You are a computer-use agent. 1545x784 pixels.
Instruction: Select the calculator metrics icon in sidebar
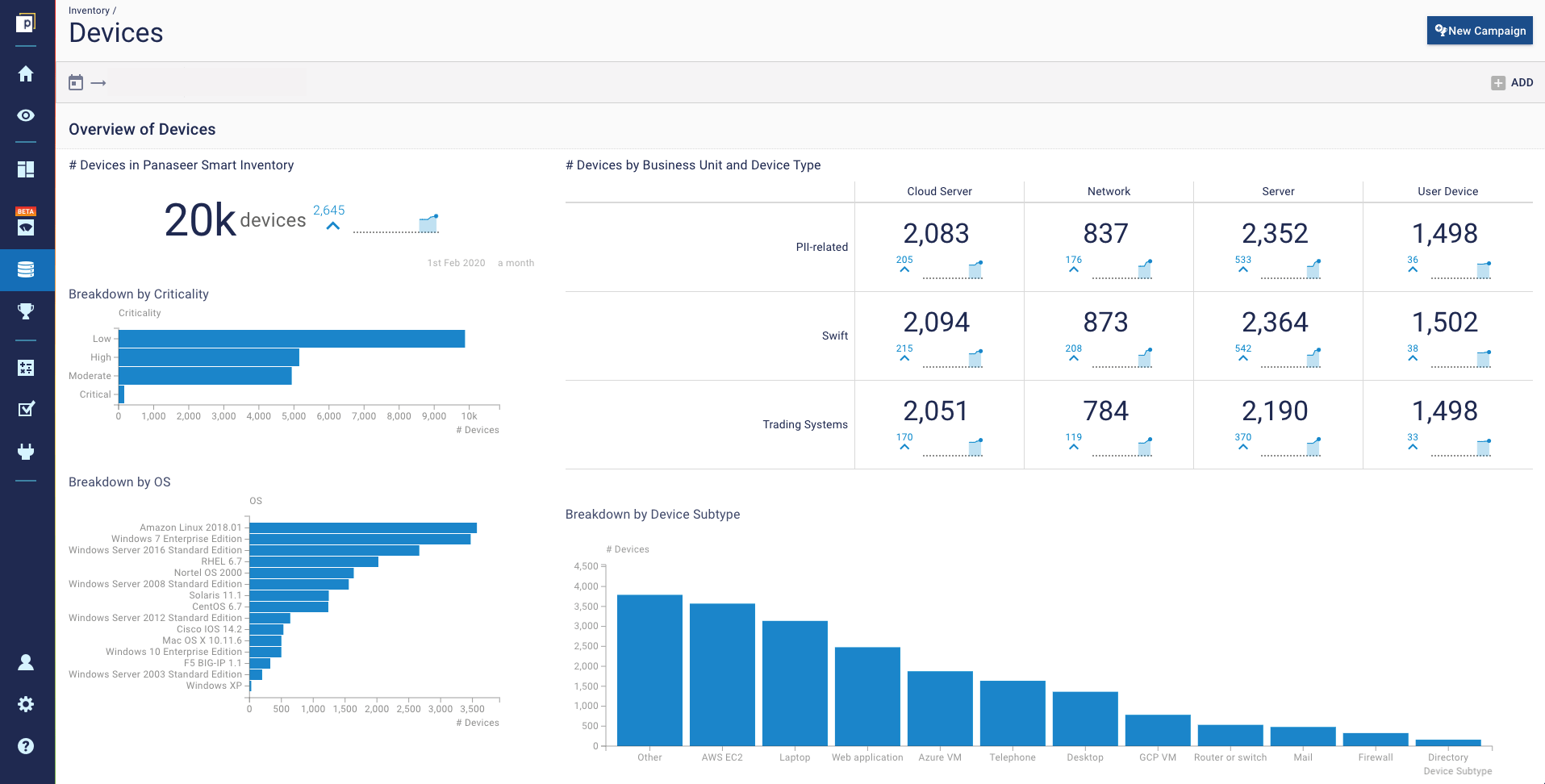(x=26, y=368)
